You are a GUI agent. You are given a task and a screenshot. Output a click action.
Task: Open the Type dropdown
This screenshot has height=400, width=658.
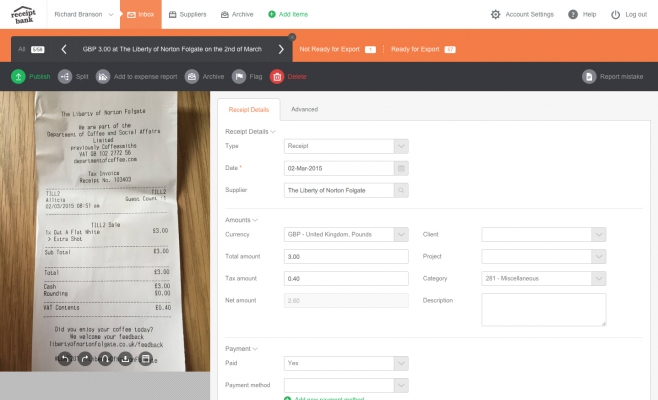point(346,146)
